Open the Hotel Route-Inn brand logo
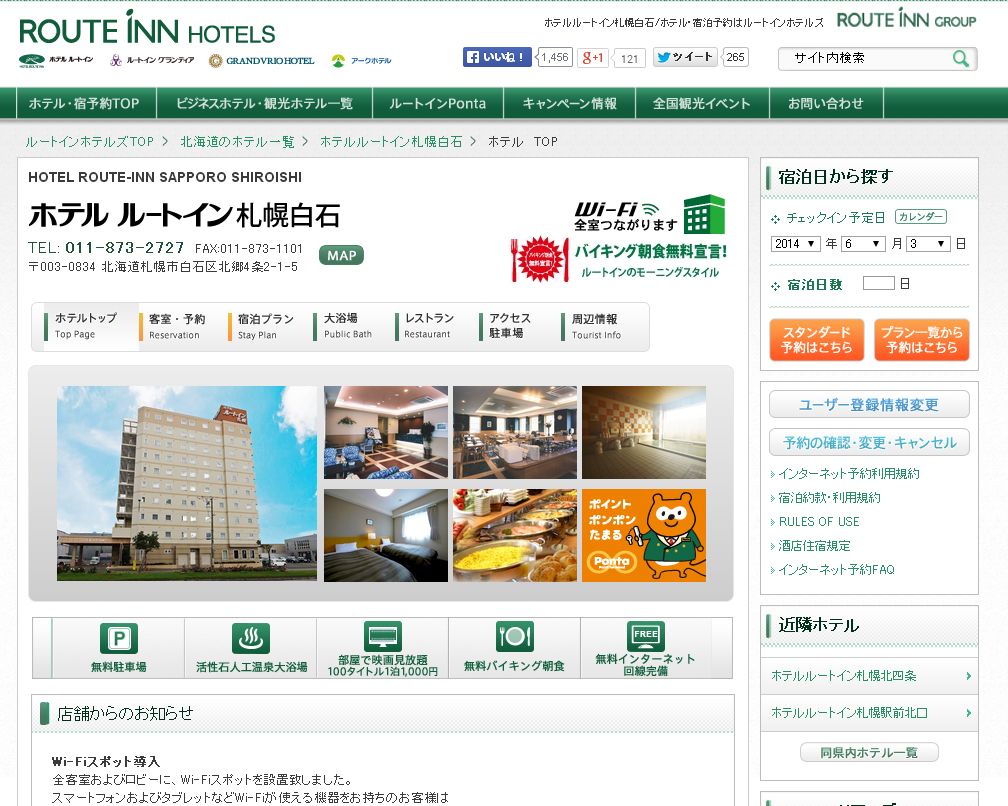The image size is (1008, 806). click(x=56, y=61)
